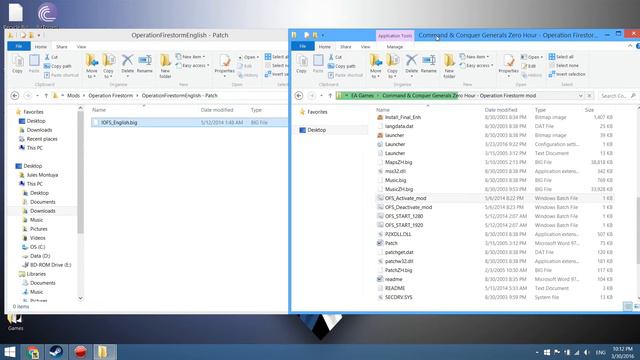This screenshot has width=640, height=360.
Task: Click Copy path in the Patch window
Action: point(58,66)
